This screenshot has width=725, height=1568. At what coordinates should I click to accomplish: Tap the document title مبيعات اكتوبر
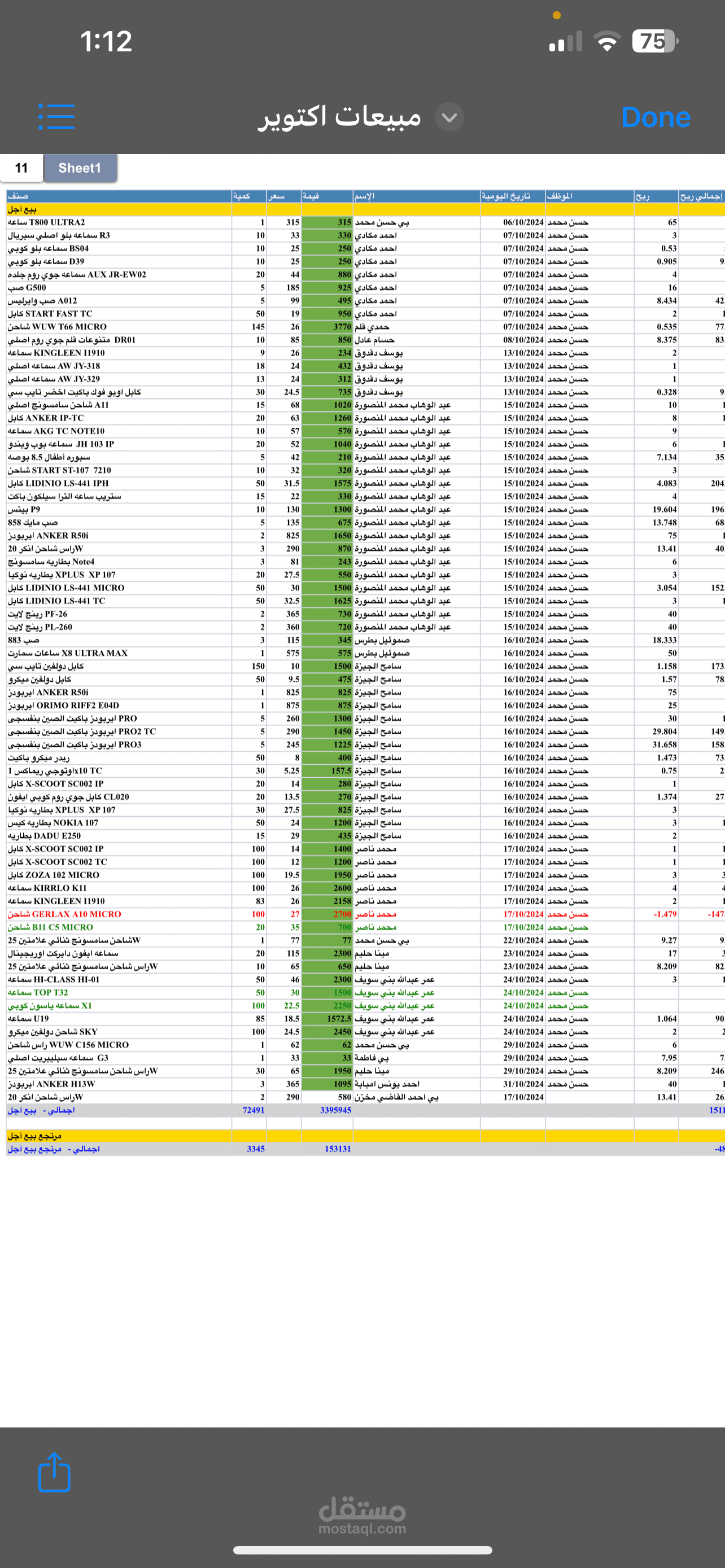340,116
